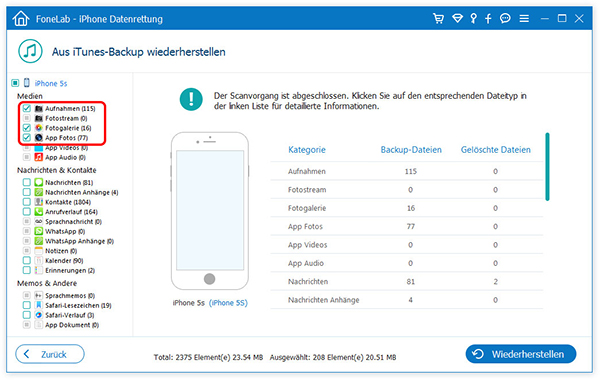The height and width of the screenshot is (380, 600).
Task: Check the Nachrichten (81) checkbox
Action: [x=27, y=183]
